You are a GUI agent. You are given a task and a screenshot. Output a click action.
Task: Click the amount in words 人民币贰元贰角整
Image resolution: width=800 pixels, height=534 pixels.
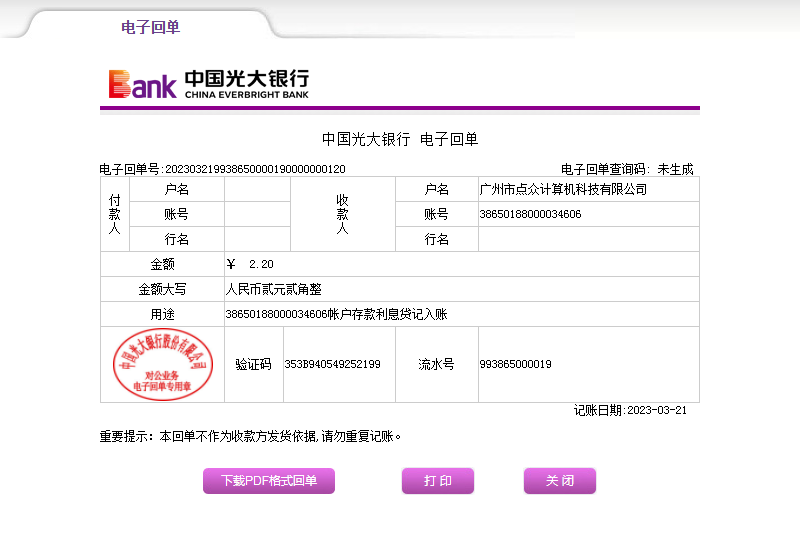pos(273,289)
